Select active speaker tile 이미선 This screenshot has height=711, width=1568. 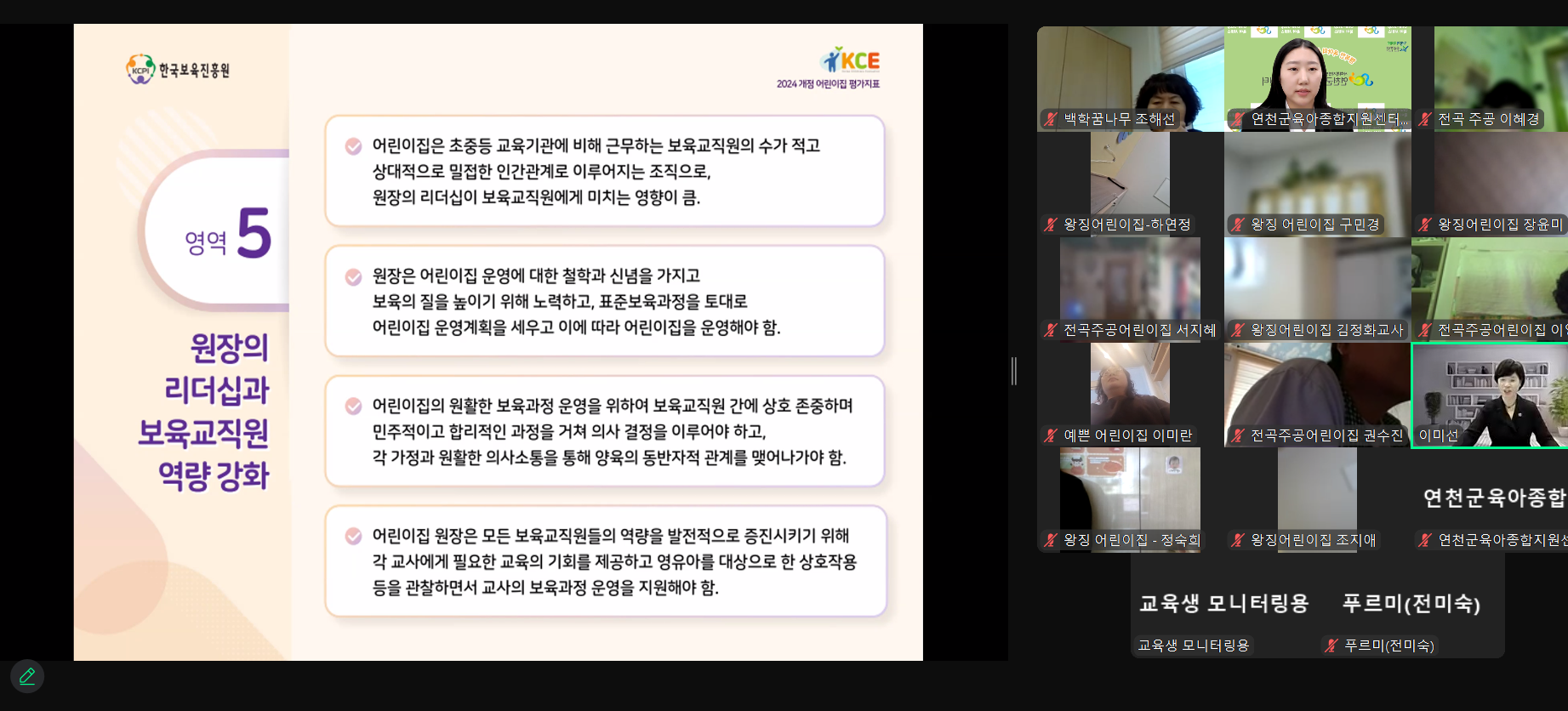click(x=1490, y=395)
